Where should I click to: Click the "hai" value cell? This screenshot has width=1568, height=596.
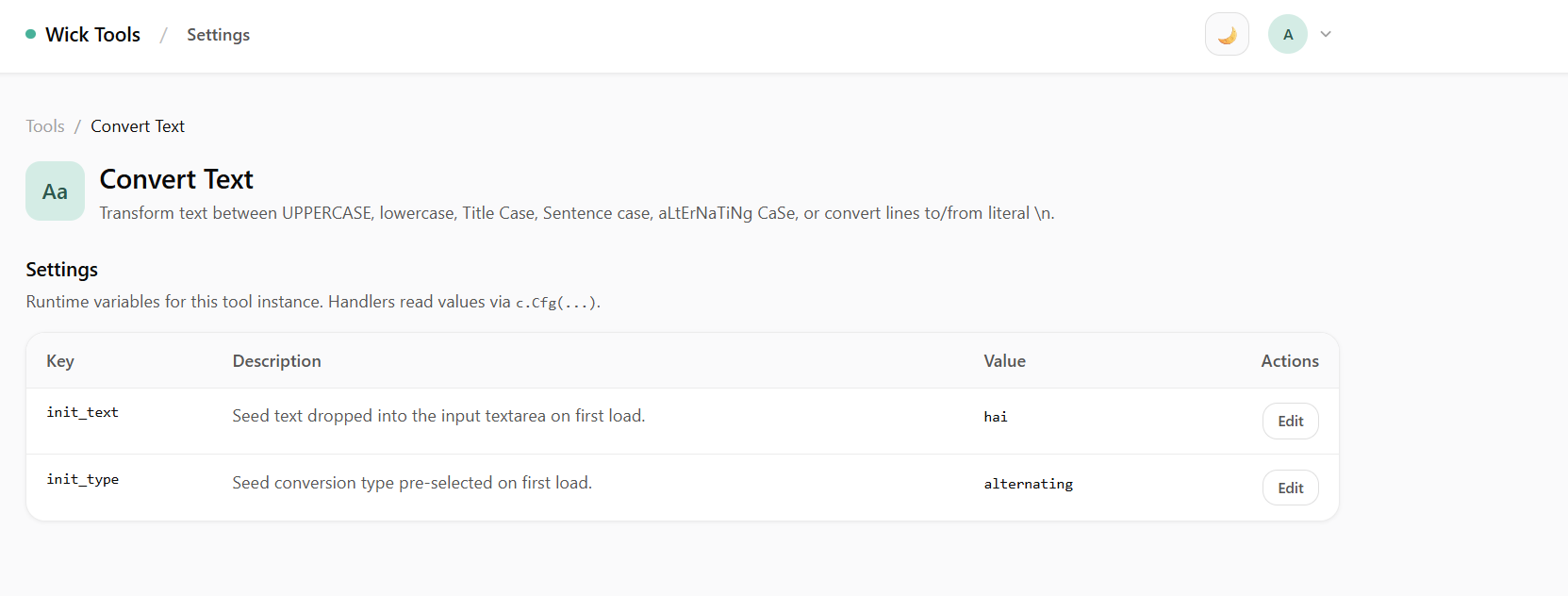(x=996, y=417)
